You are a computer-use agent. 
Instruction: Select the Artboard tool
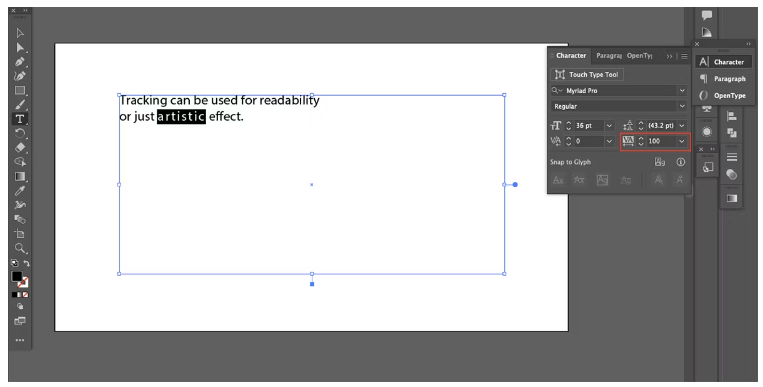[x=20, y=233]
